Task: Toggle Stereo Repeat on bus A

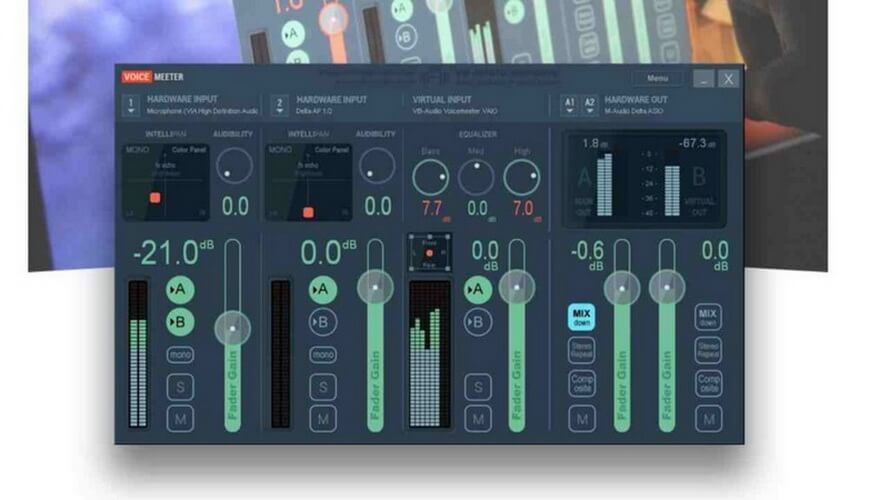Action: [x=582, y=350]
